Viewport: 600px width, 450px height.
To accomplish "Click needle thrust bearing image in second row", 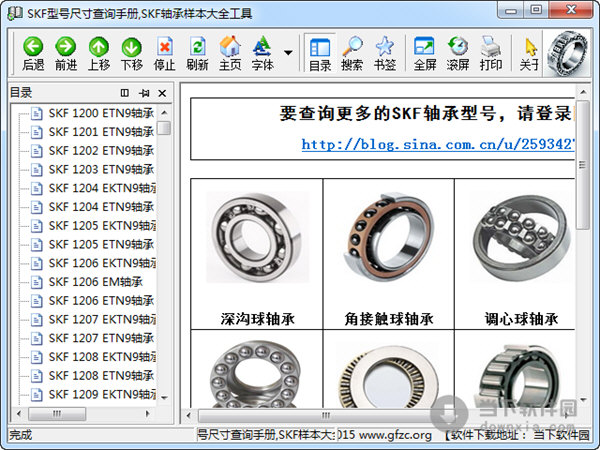I will click(389, 377).
